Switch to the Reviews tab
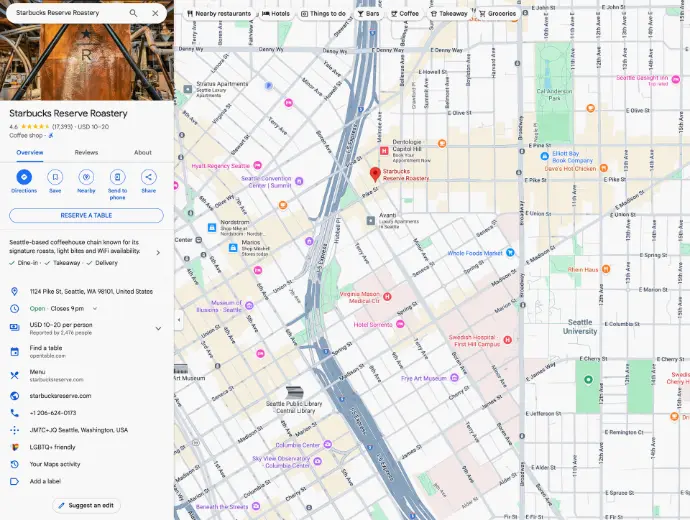The height and width of the screenshot is (520, 690). point(86,153)
